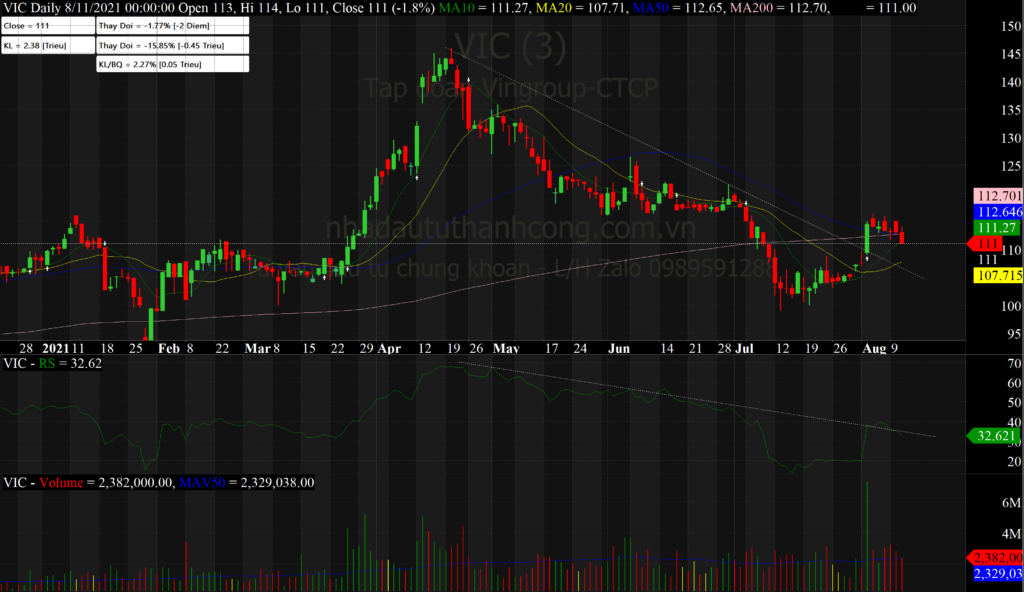Click 'Aug 9' on the time axis
The image size is (1024, 592).
pos(878,348)
